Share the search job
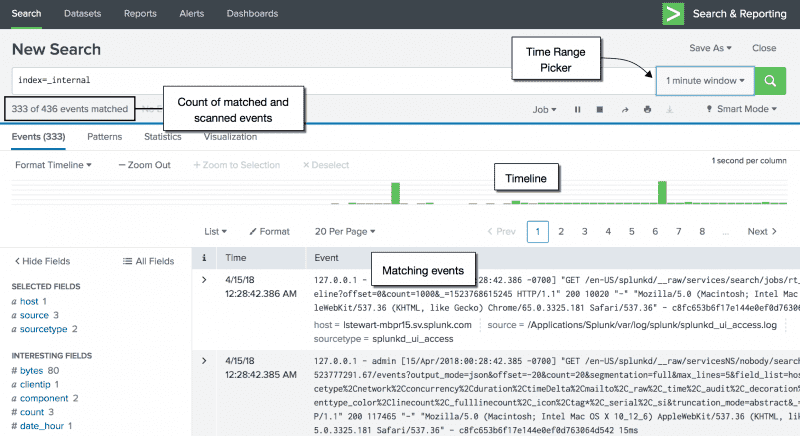Screen dimensions: 800x436 click(x=624, y=110)
